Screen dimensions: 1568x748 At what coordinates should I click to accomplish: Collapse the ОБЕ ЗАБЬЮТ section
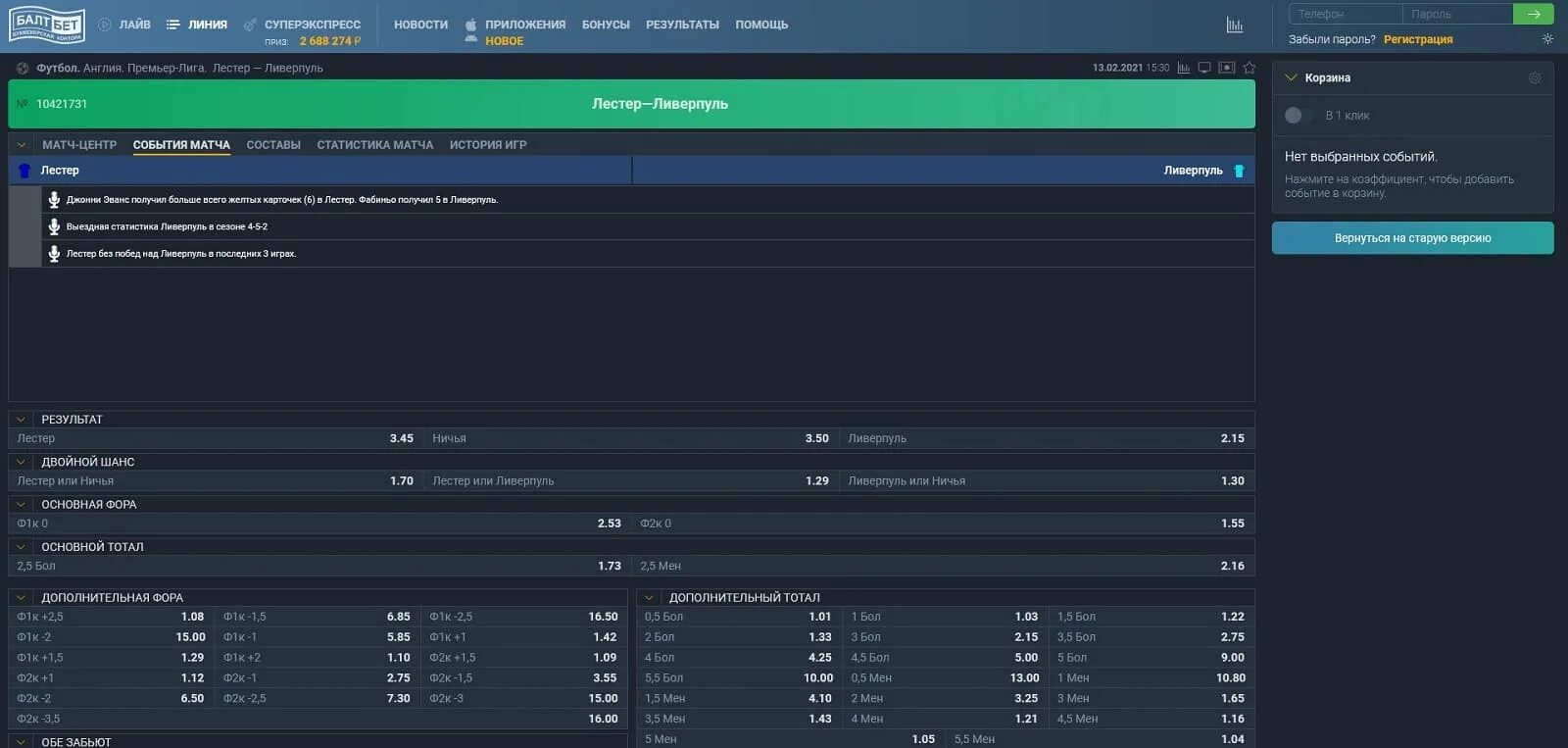pyautogui.click(x=21, y=742)
